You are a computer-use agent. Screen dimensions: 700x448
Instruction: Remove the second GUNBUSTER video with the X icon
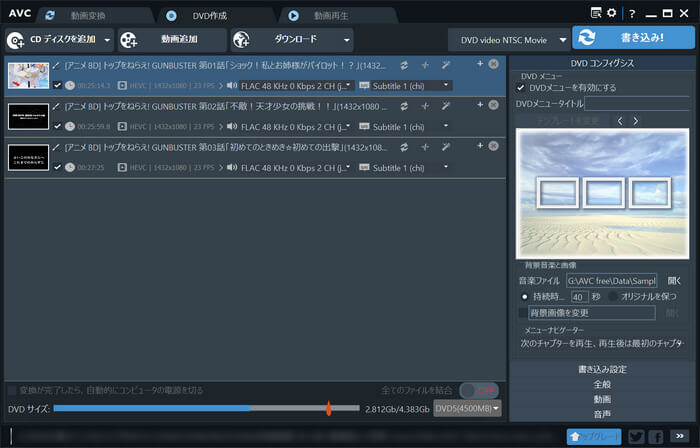[x=494, y=105]
